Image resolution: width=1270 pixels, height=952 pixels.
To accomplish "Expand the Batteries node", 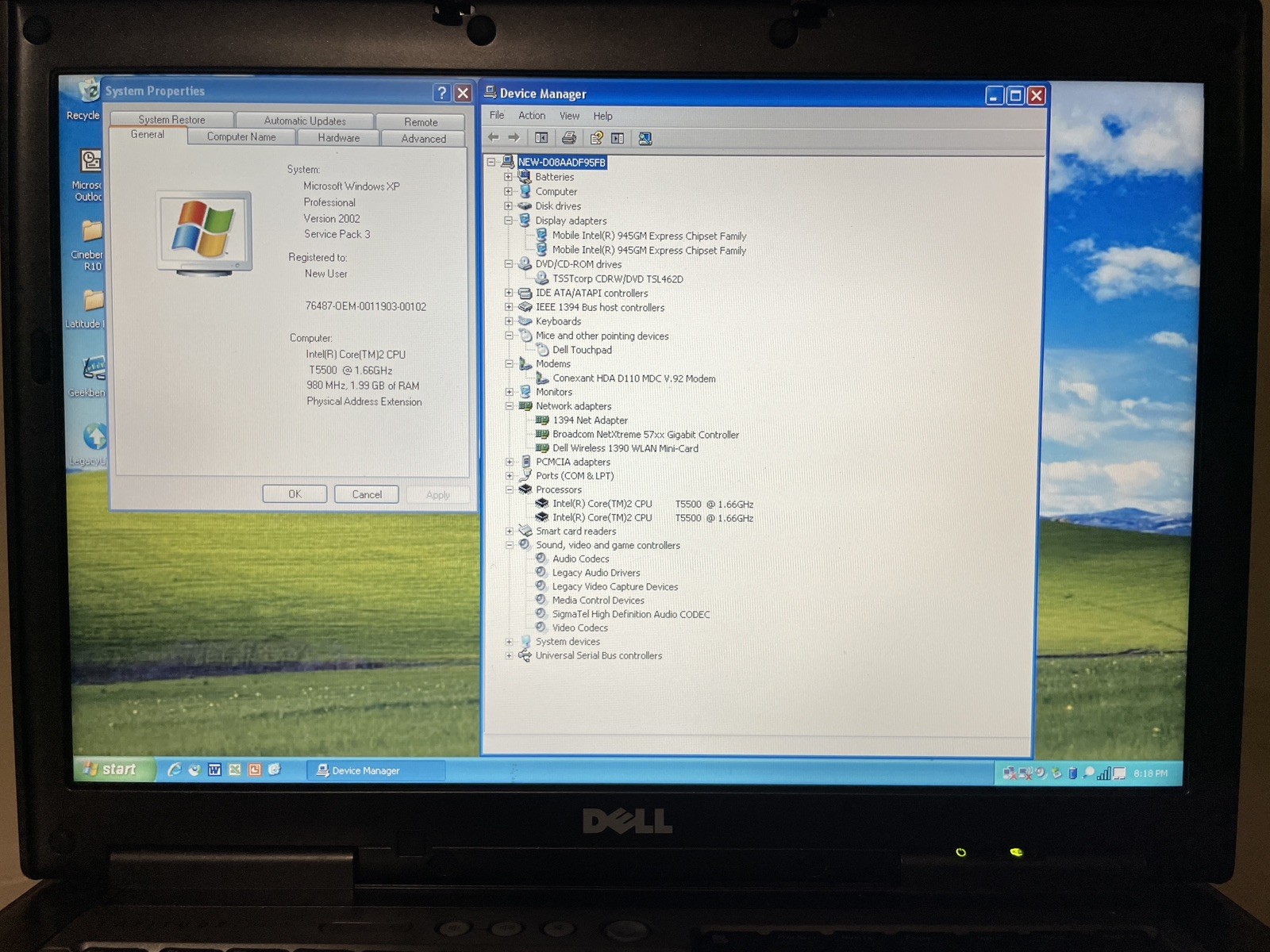I will (509, 177).
